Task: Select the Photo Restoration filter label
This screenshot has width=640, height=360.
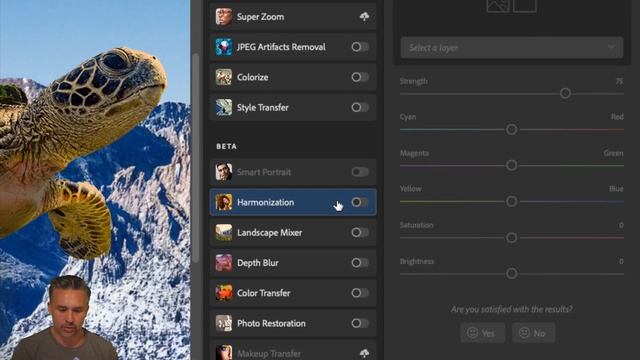Action: tap(271, 323)
